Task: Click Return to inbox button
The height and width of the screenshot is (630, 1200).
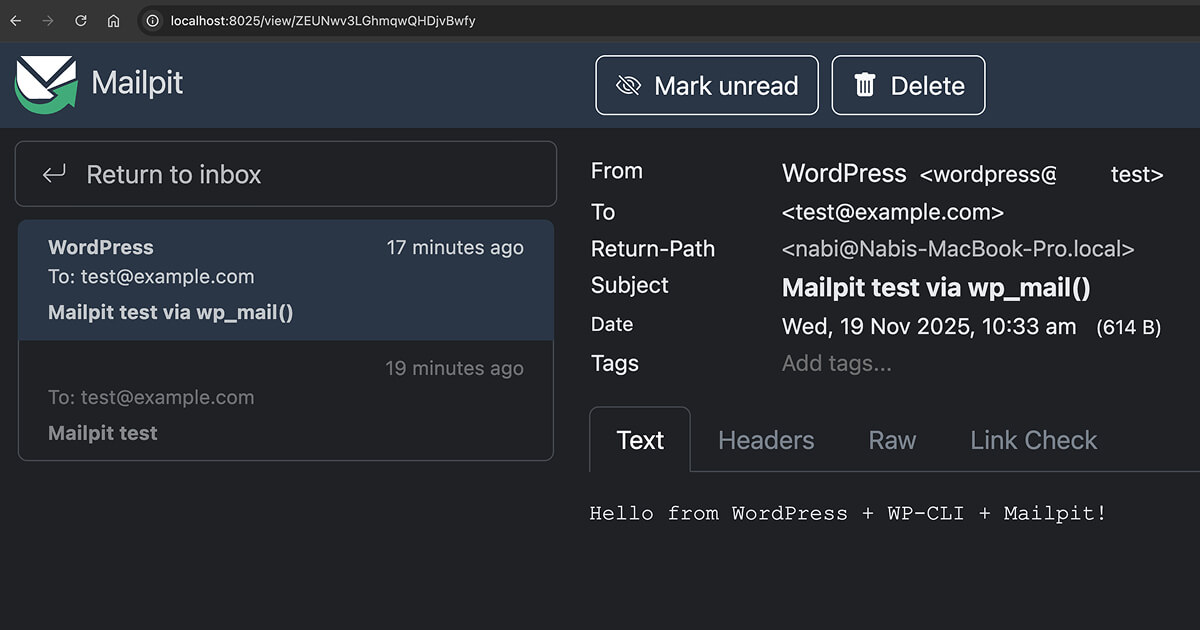Action: click(286, 174)
